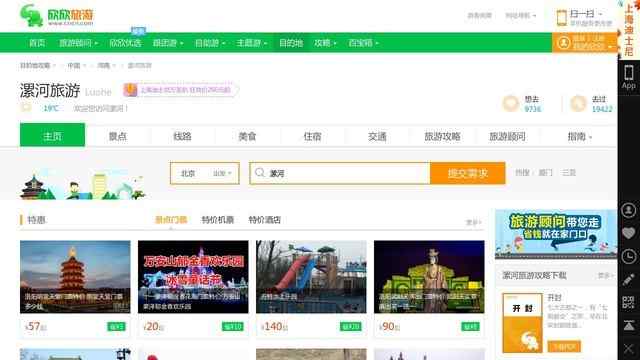Open 欣欣优选 in green navbar
The image size is (640, 360).
coord(125,43)
